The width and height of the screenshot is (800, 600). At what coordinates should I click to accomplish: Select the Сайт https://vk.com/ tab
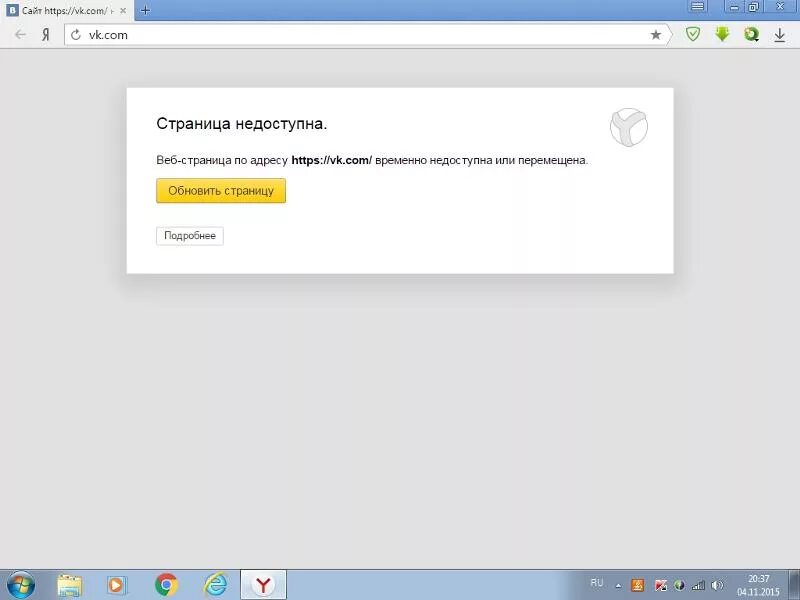tap(67, 10)
